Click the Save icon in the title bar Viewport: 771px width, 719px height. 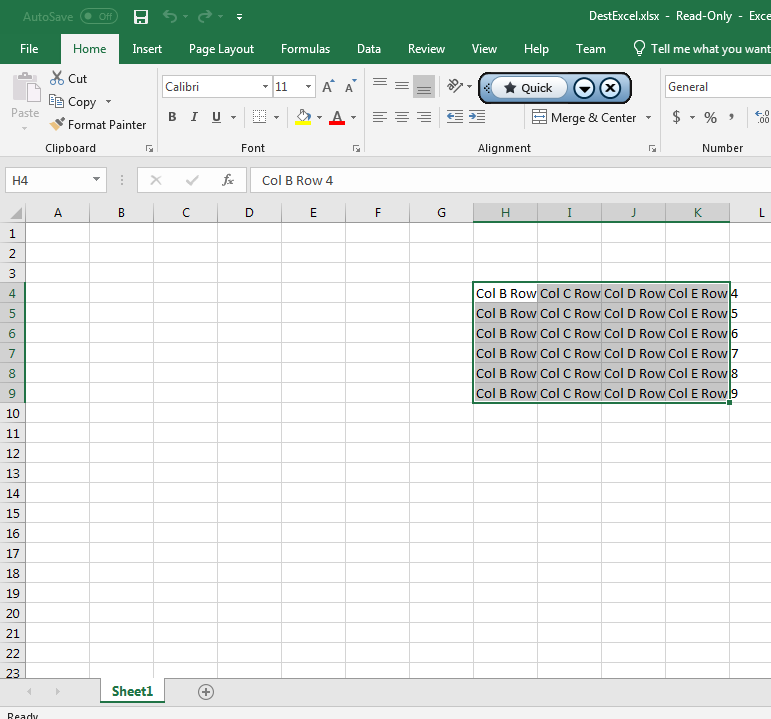click(x=141, y=17)
